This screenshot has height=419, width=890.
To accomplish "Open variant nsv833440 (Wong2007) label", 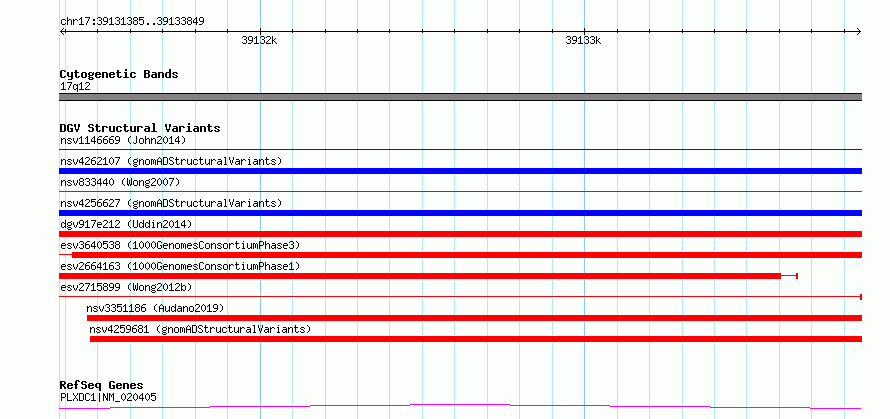I will [120, 182].
